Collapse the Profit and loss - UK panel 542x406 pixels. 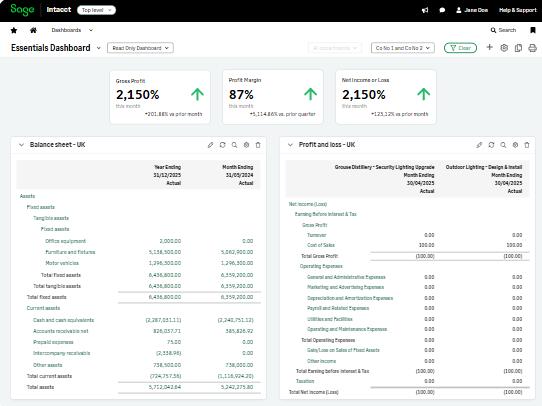tap(290, 145)
